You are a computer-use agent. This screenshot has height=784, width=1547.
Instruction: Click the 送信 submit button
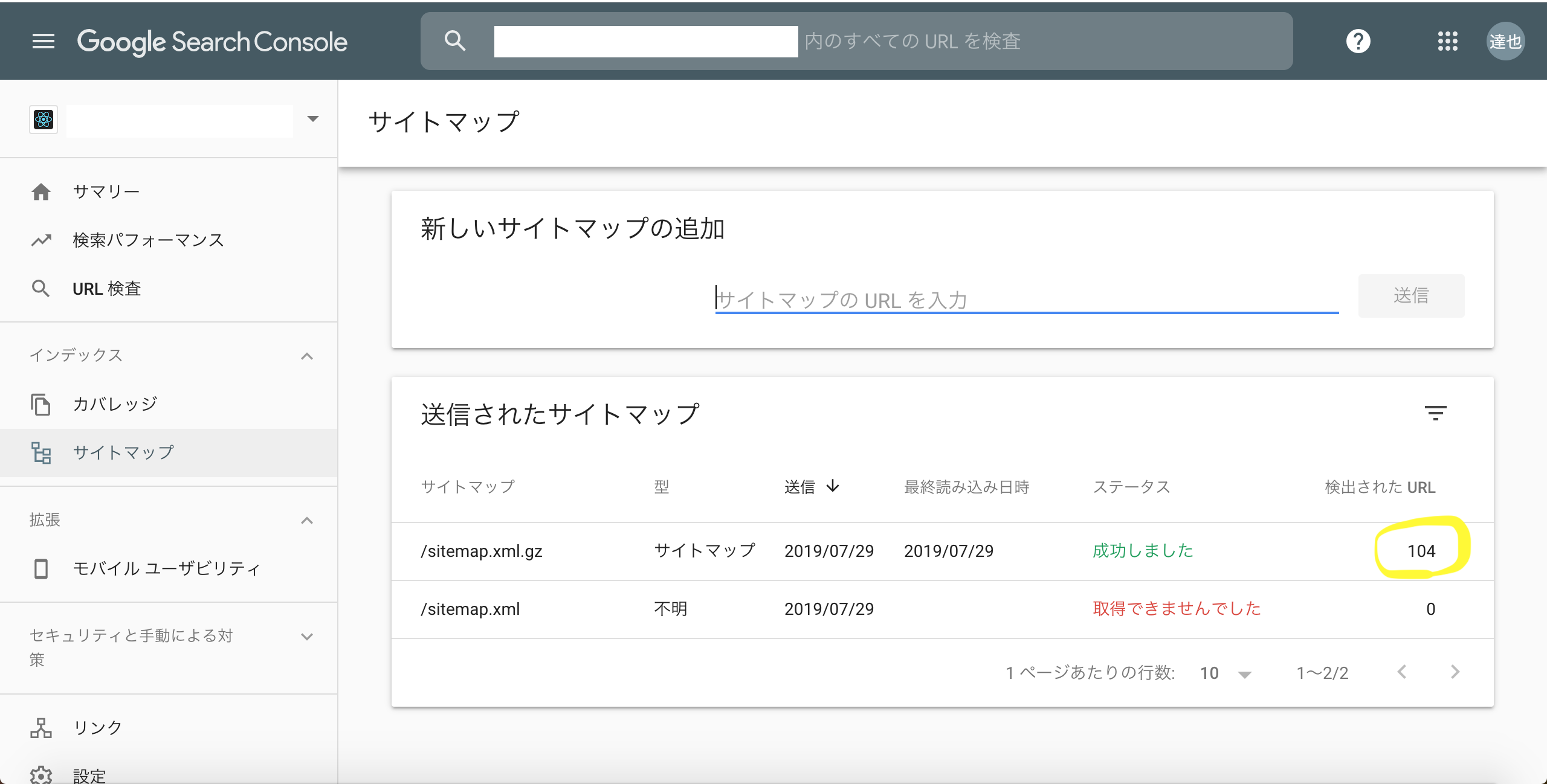pyautogui.click(x=1411, y=296)
